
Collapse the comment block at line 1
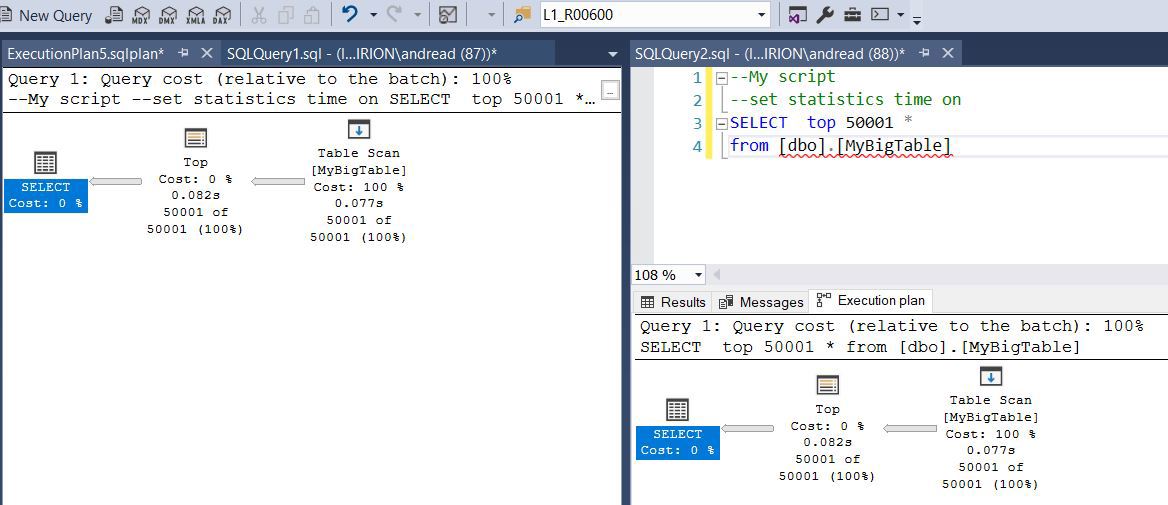(x=720, y=77)
